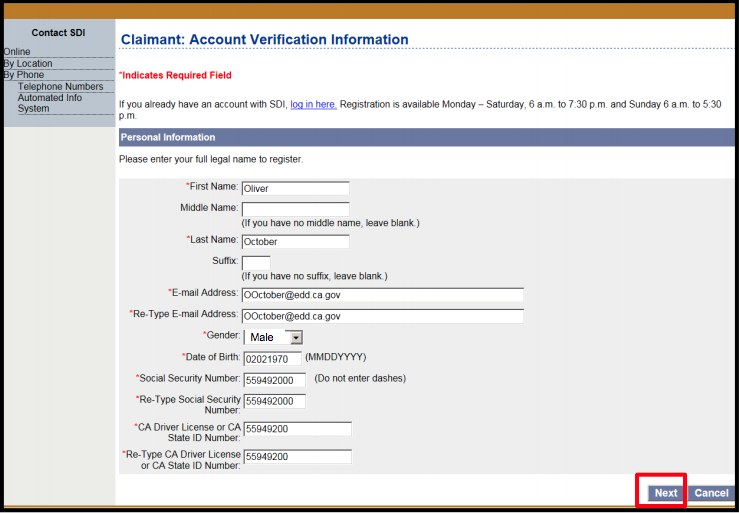Open Automated Info System sidebar link
Viewport: 739px width, 513px height.
click(x=50, y=103)
